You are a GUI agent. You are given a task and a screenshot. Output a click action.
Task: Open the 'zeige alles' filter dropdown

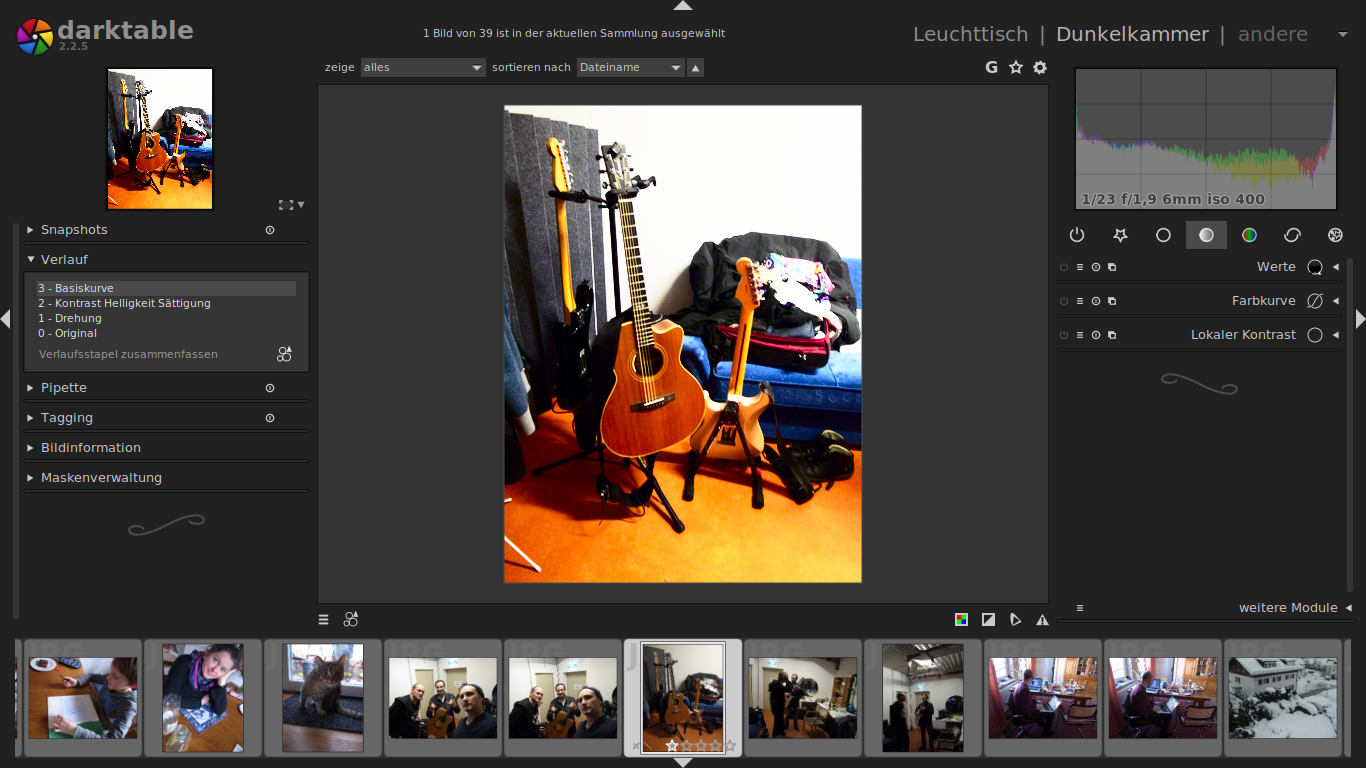[x=423, y=67]
